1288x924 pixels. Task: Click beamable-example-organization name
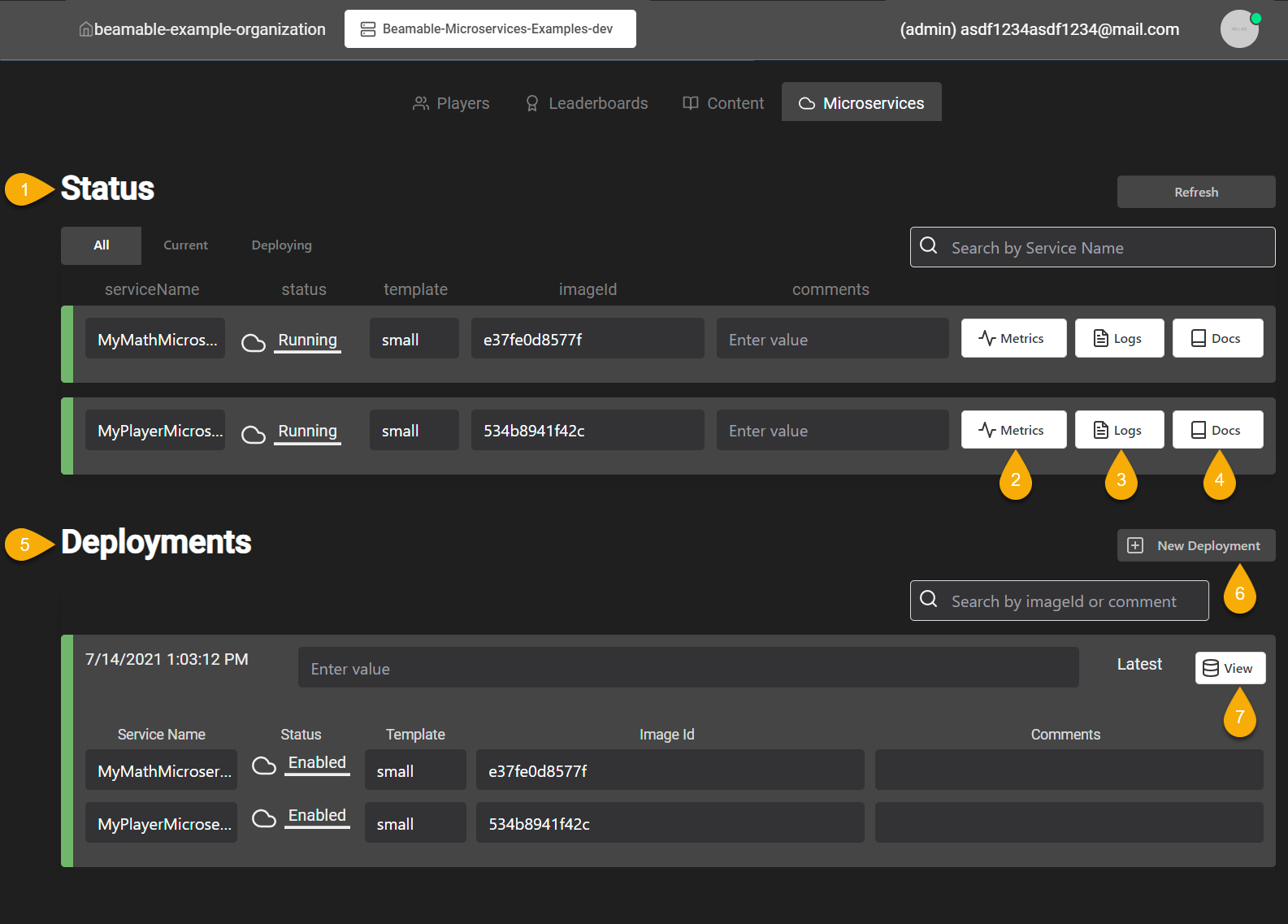[210, 29]
